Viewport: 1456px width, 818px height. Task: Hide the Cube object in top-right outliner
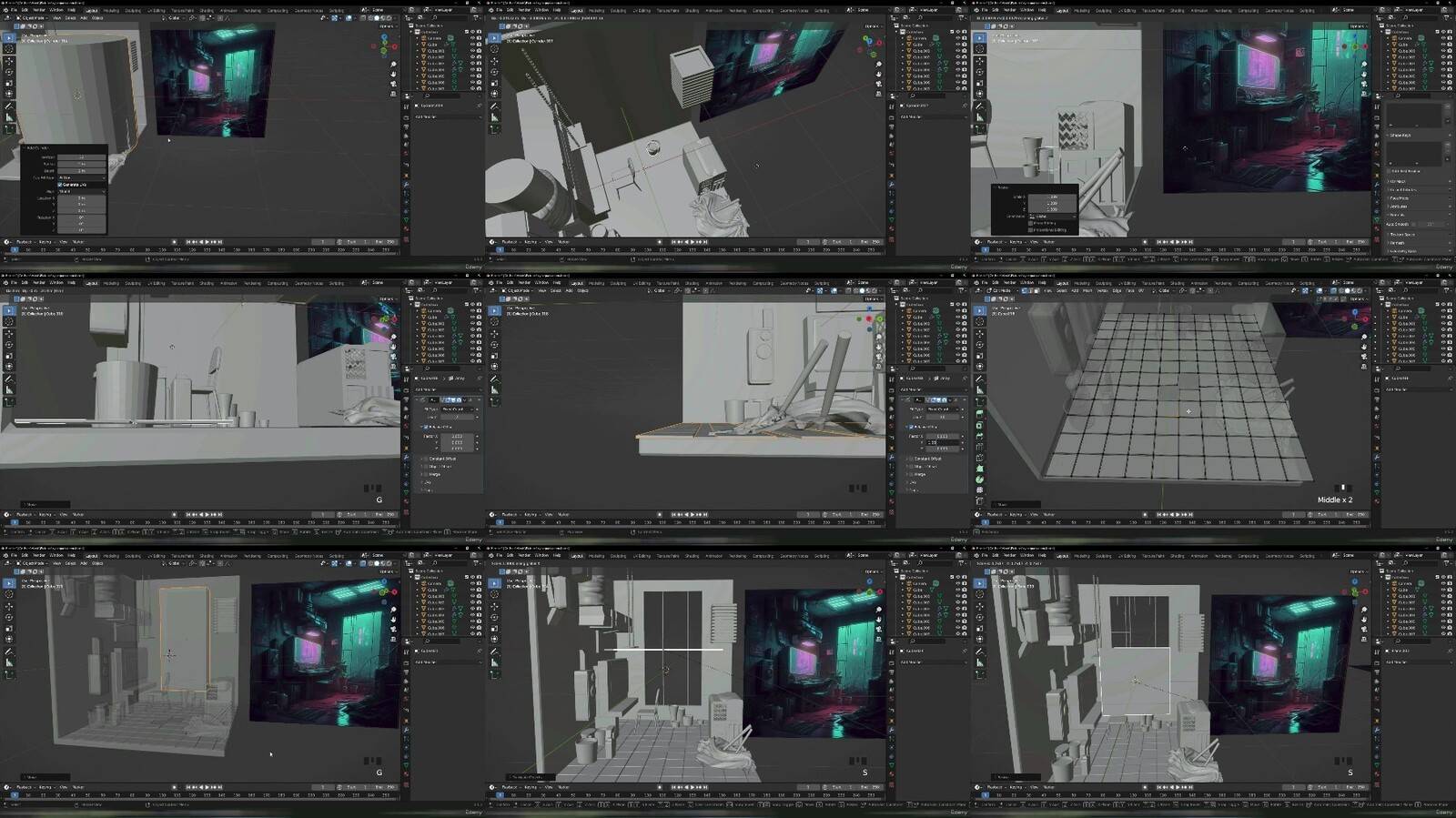(1442, 44)
